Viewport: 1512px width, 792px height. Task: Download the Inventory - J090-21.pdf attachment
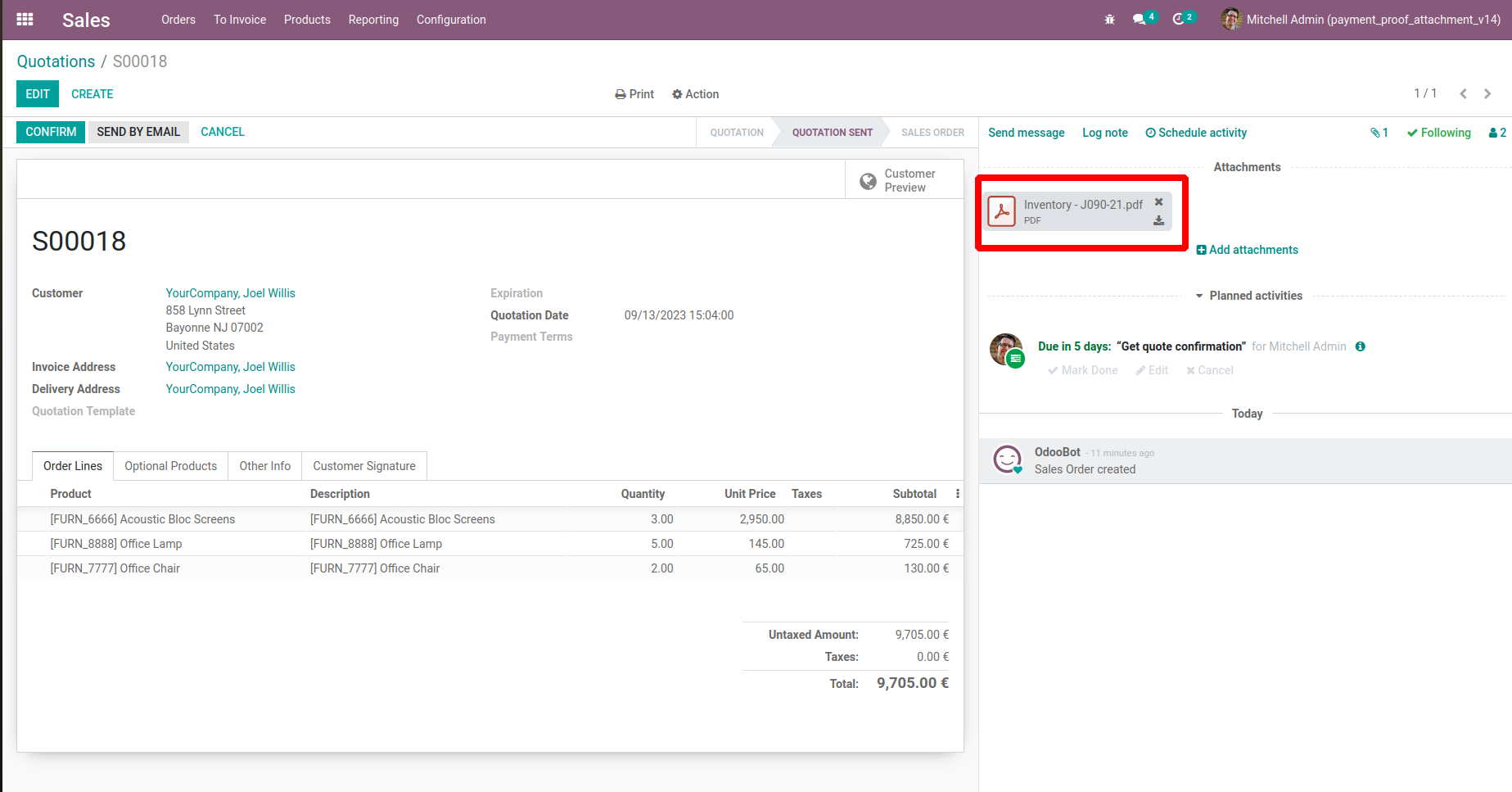(x=1158, y=221)
